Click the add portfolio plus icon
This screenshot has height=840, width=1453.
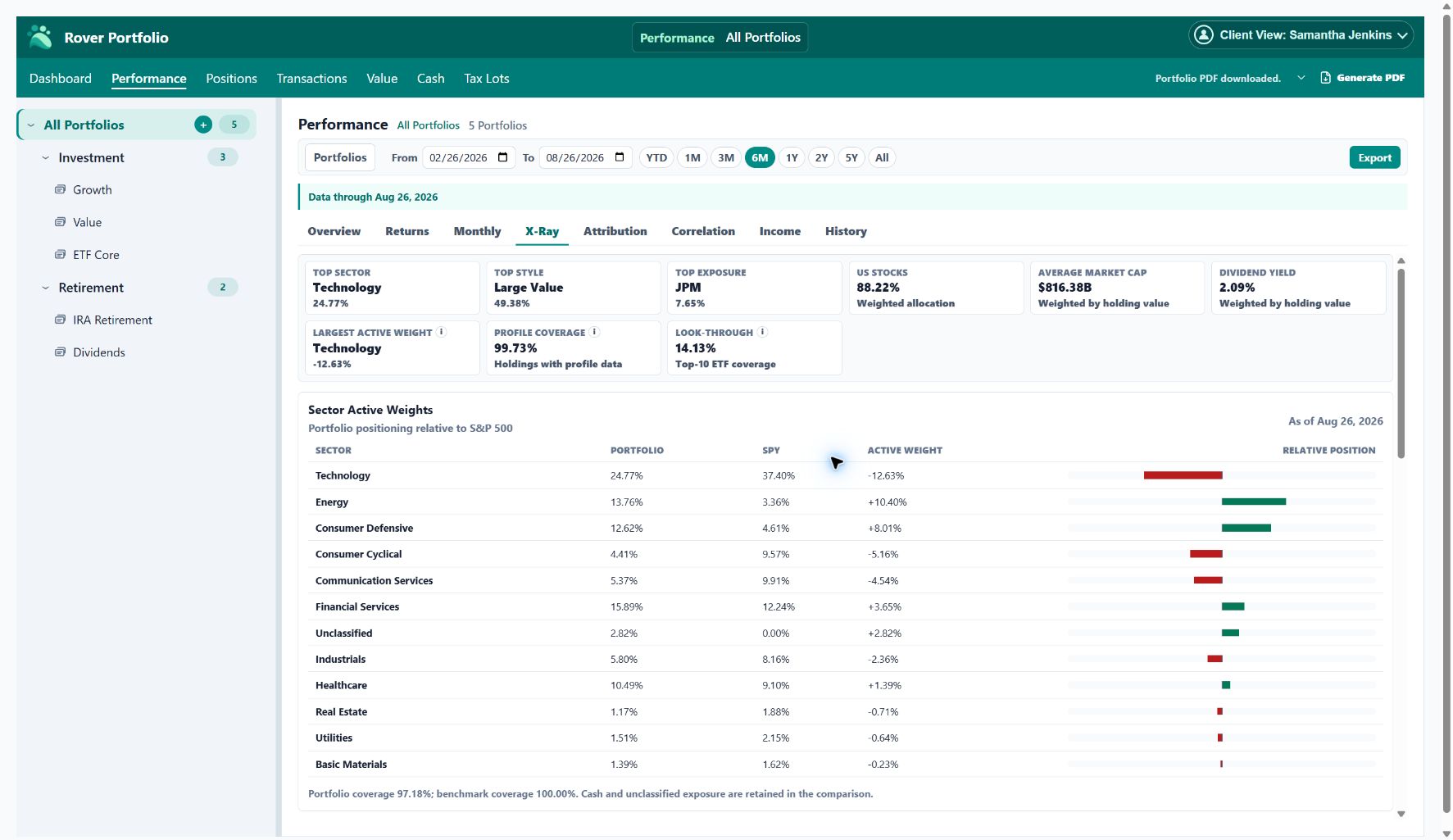(x=203, y=125)
